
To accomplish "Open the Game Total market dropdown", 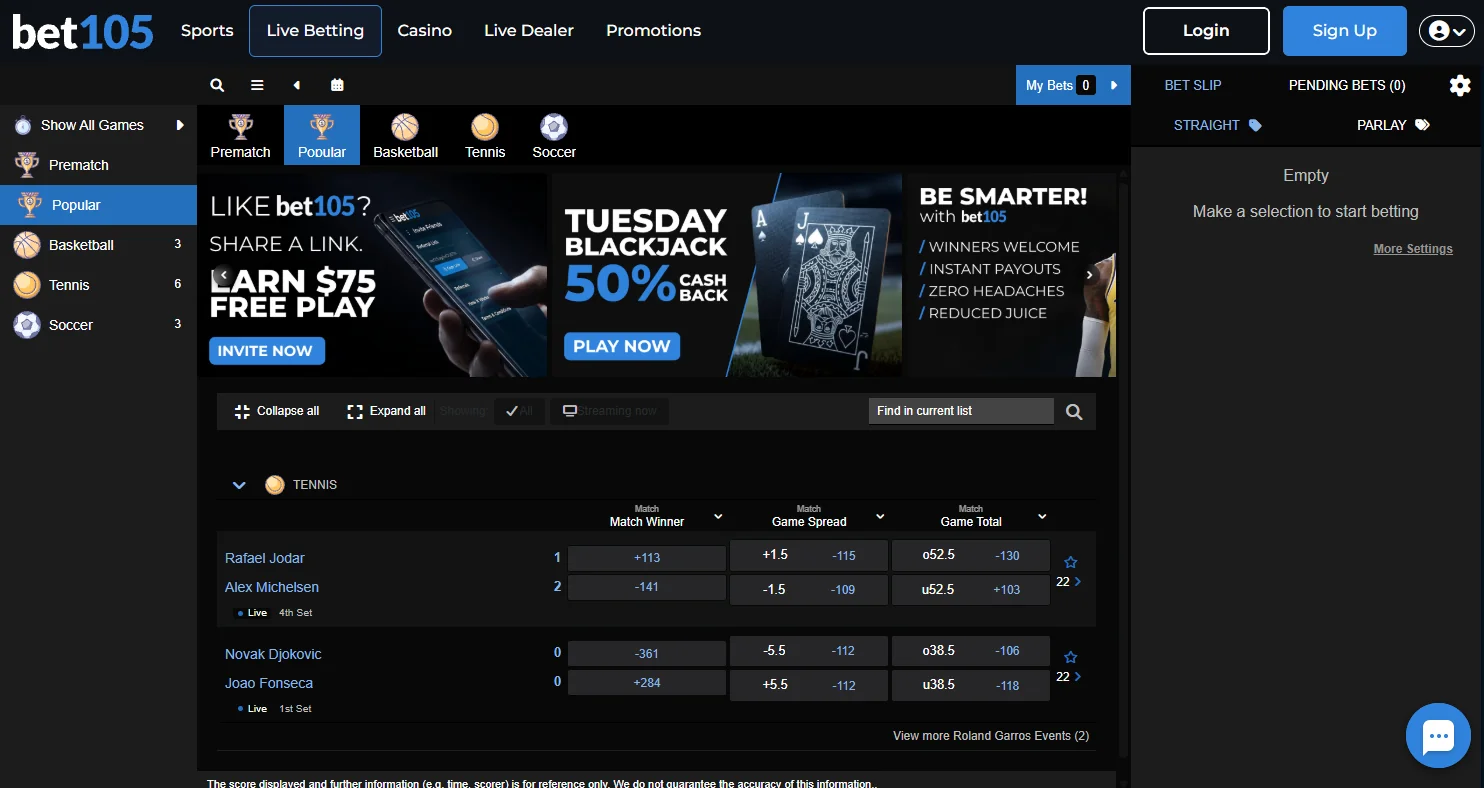I will point(1042,516).
